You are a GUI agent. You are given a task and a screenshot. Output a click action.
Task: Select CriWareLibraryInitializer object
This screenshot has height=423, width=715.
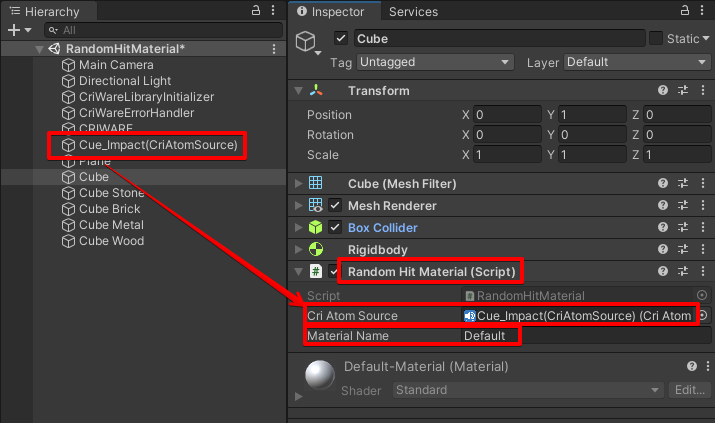(x=146, y=97)
